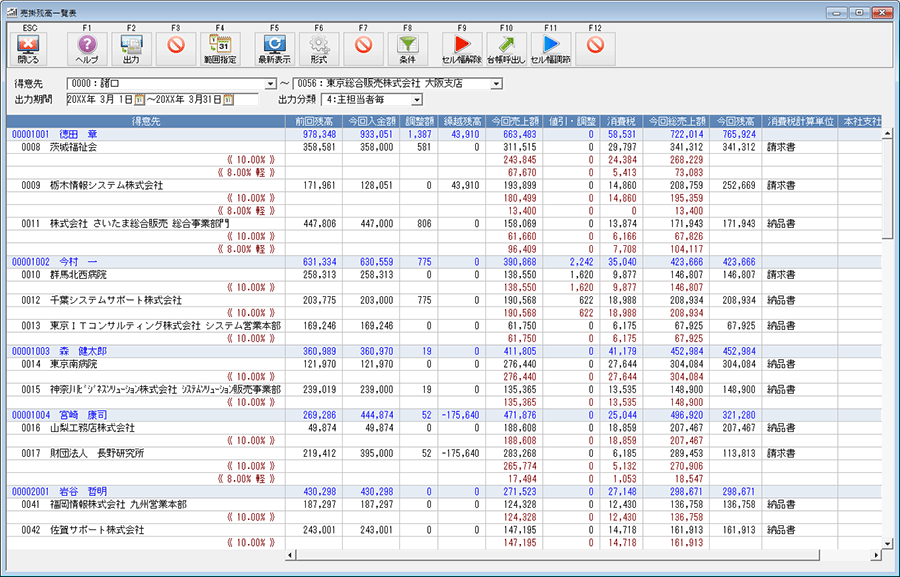The height and width of the screenshot is (577, 900).
Task: Open 範囲指定 calendar icon in toolbar
Action: 220,49
